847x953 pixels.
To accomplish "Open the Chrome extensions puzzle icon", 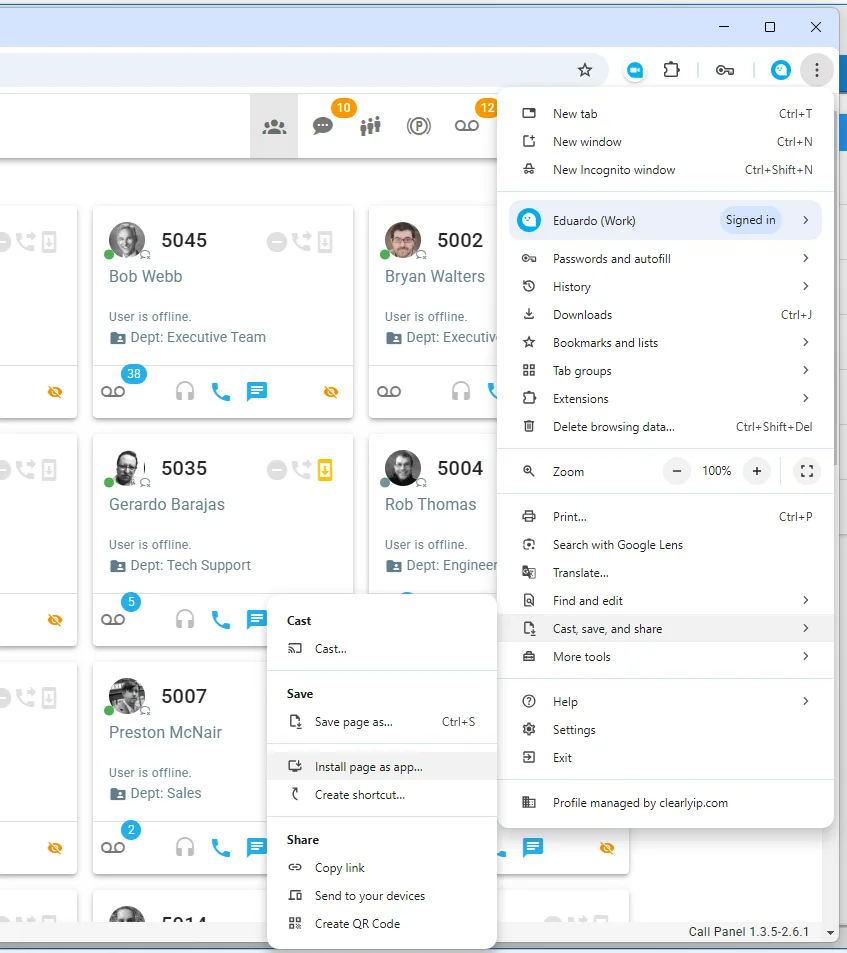I will pyautogui.click(x=671, y=70).
